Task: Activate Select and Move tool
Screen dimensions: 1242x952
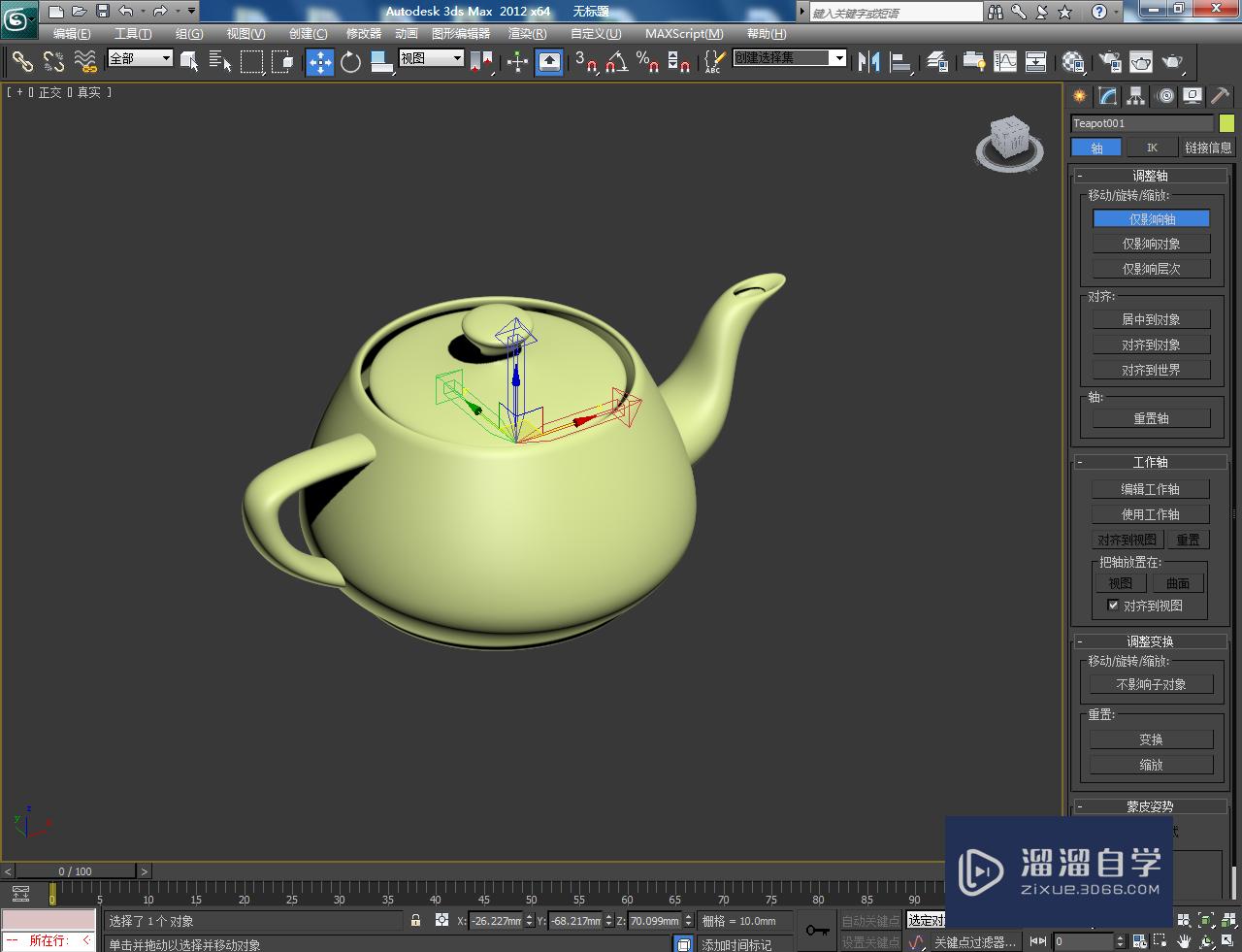Action: click(320, 62)
